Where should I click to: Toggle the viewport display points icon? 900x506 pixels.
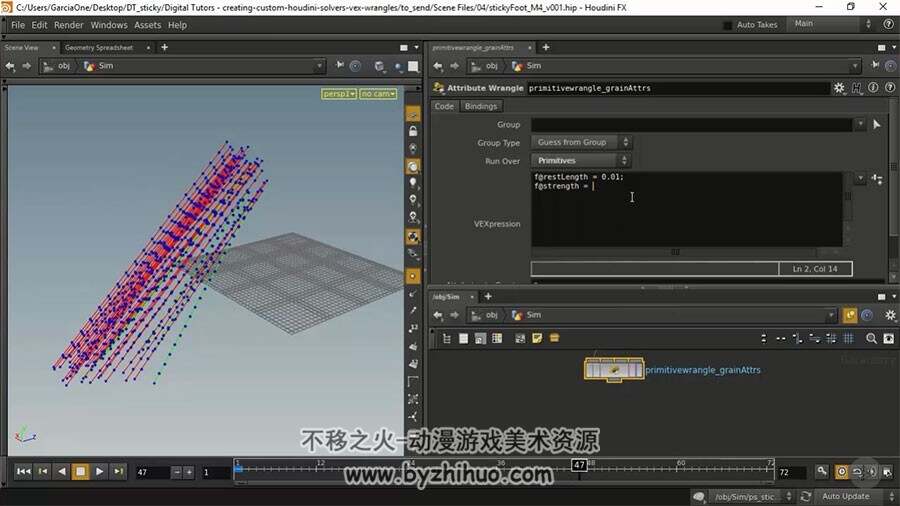pyautogui.click(x=413, y=276)
